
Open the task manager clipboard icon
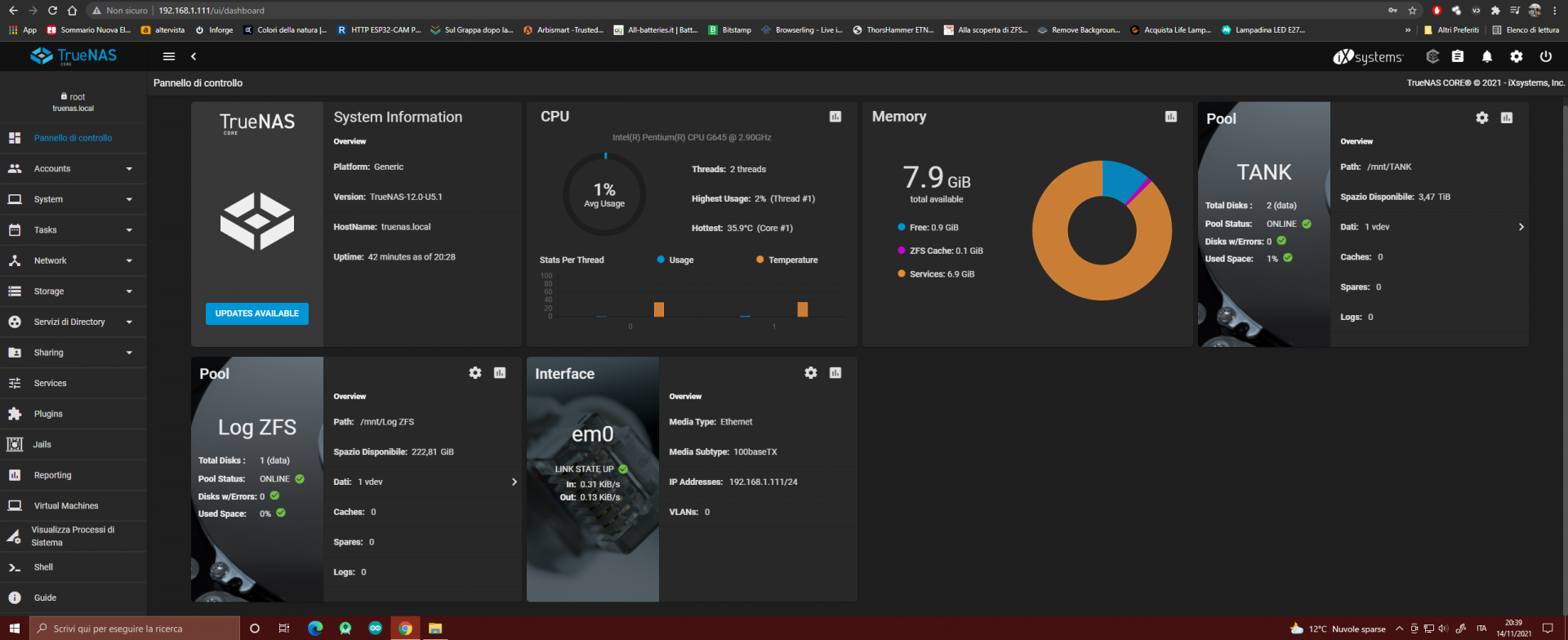1458,56
